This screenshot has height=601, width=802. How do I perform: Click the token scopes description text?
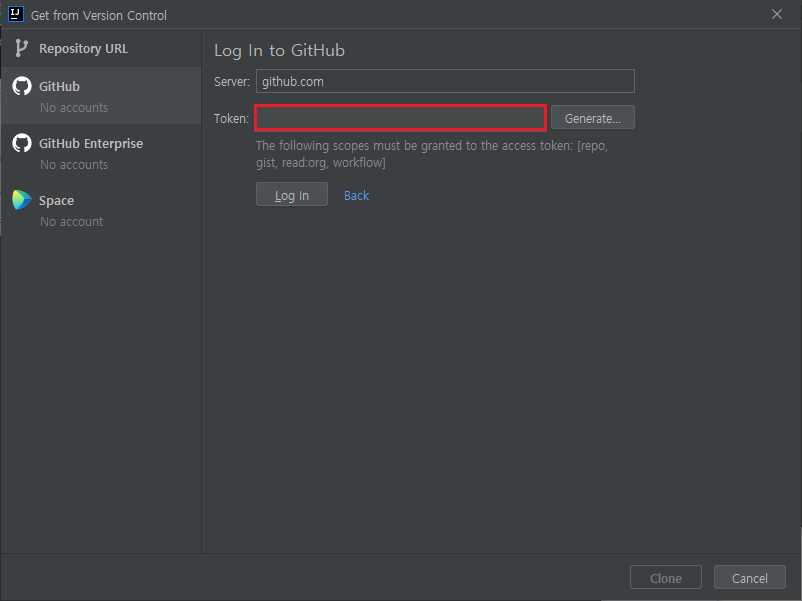tap(432, 154)
